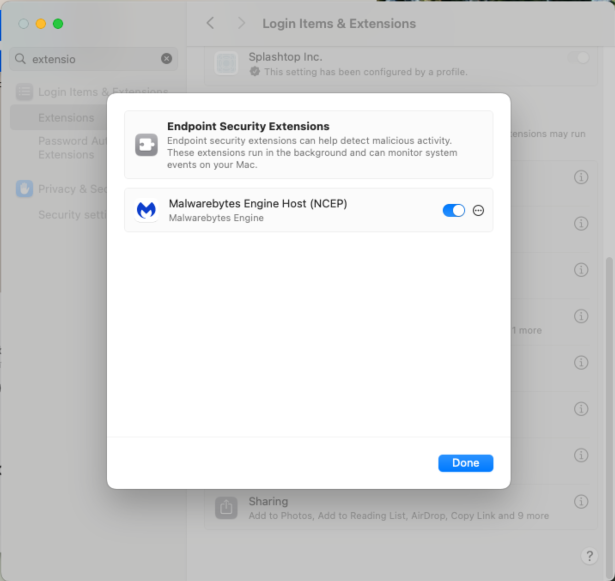Click the Malwarebytes app icon
This screenshot has width=615, height=581.
[146, 210]
